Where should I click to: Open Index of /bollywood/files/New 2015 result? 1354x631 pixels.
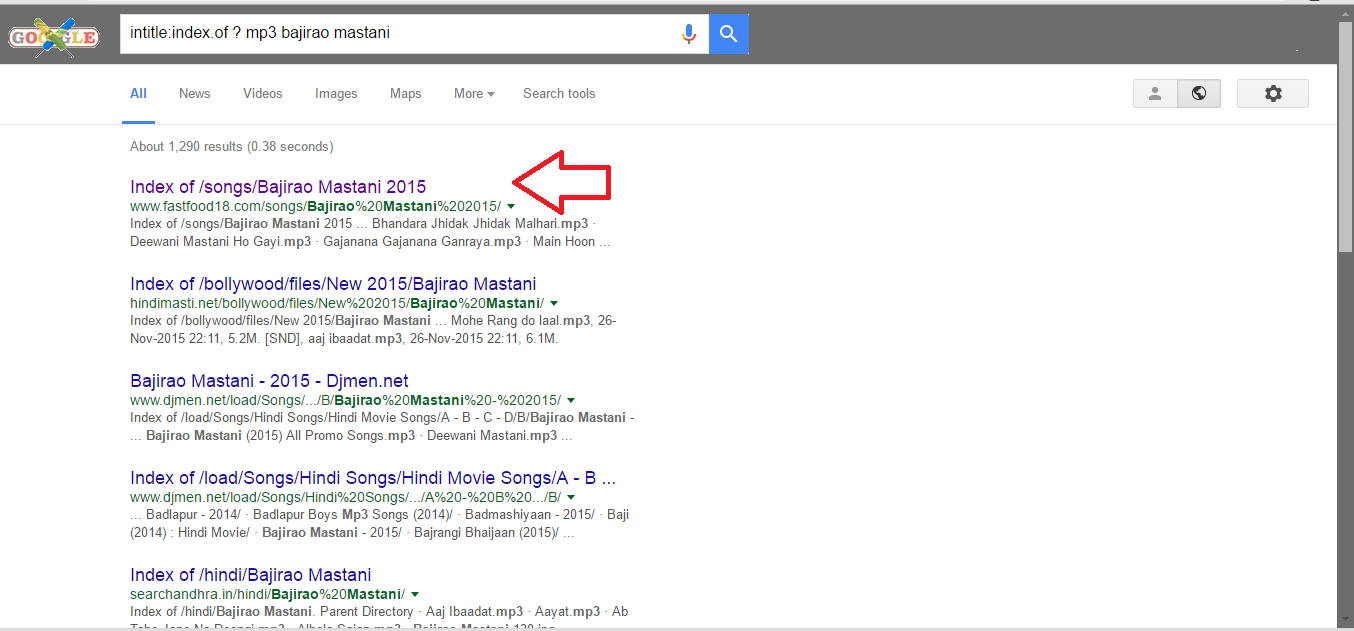pos(333,283)
